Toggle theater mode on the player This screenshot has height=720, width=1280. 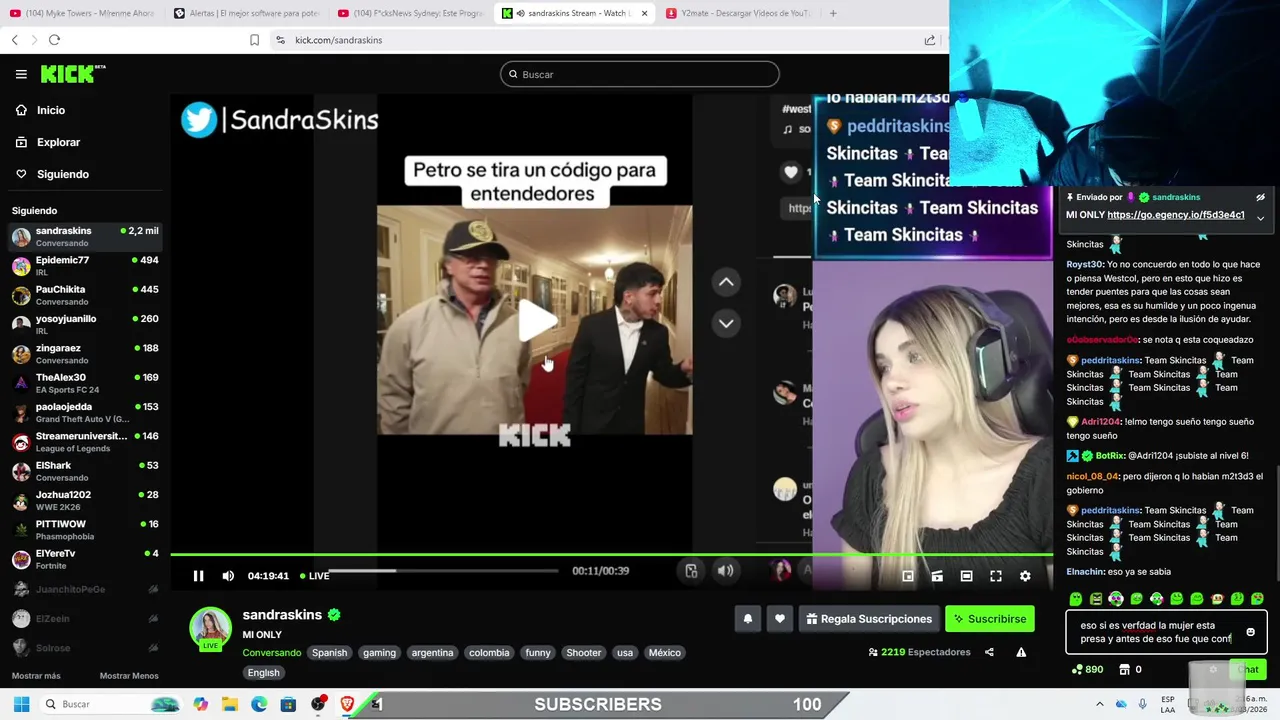click(966, 576)
